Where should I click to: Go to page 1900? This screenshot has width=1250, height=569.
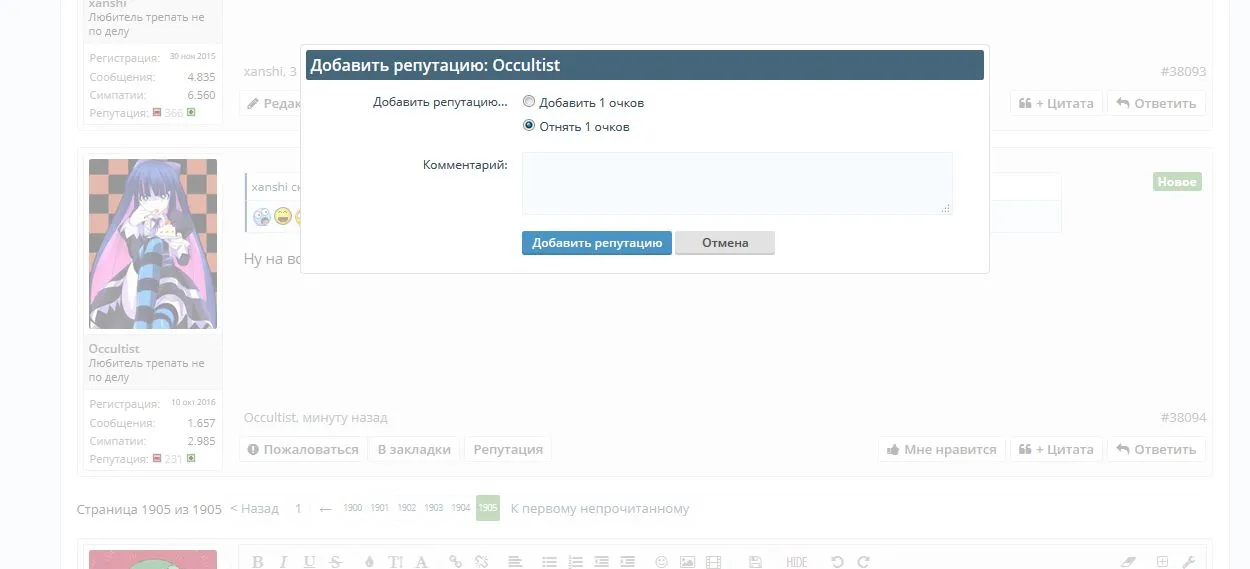353,509
